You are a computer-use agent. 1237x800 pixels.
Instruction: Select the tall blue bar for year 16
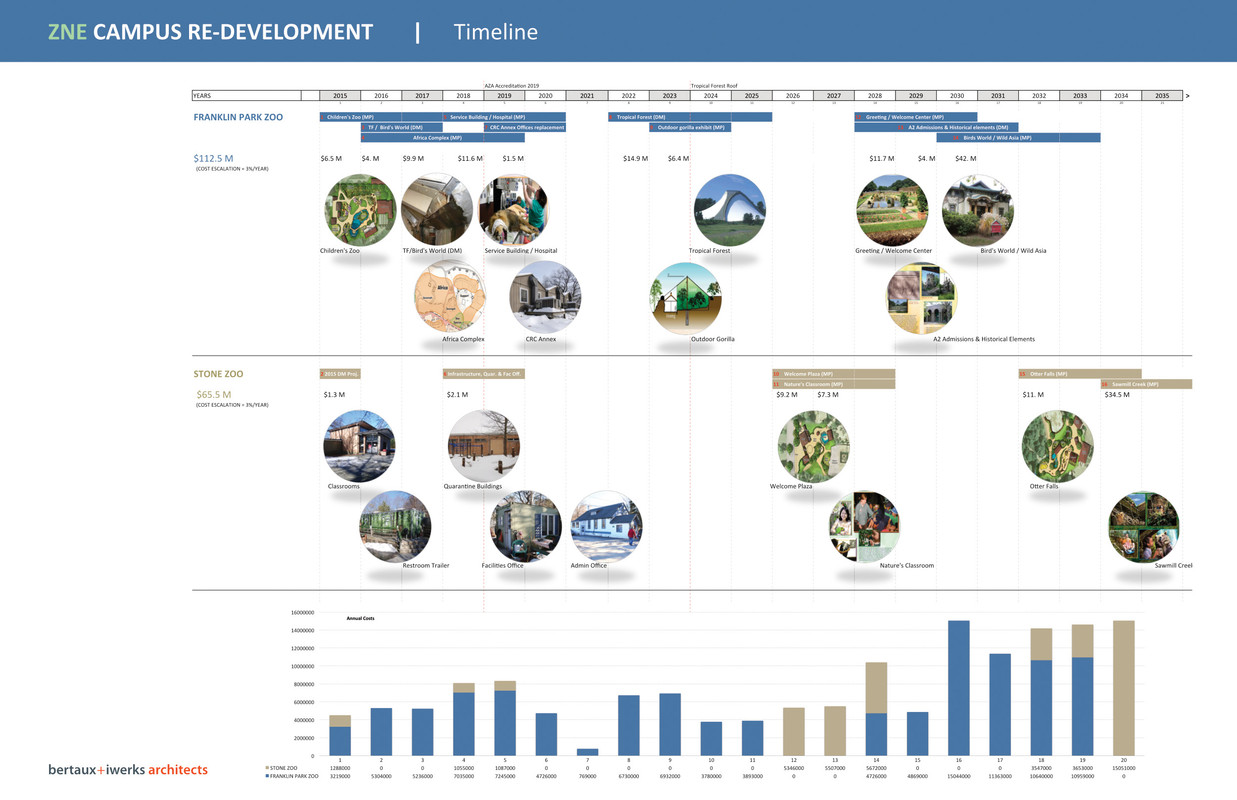coord(958,688)
